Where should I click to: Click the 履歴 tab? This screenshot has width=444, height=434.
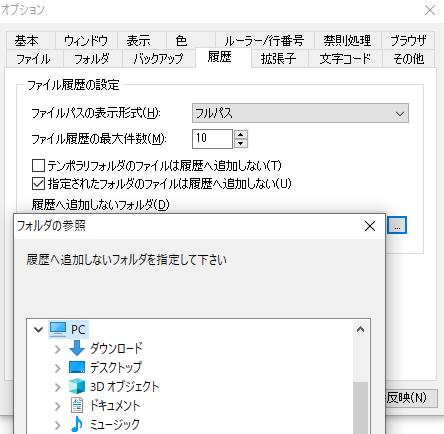coord(223,57)
